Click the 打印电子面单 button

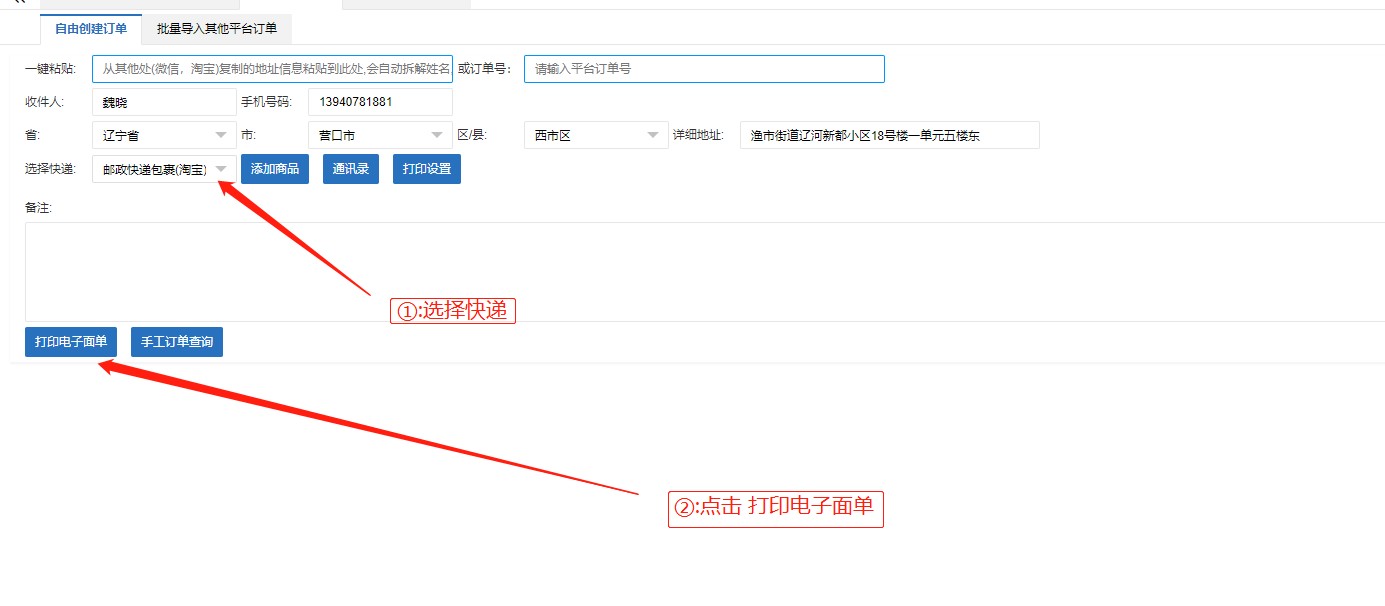coord(71,342)
